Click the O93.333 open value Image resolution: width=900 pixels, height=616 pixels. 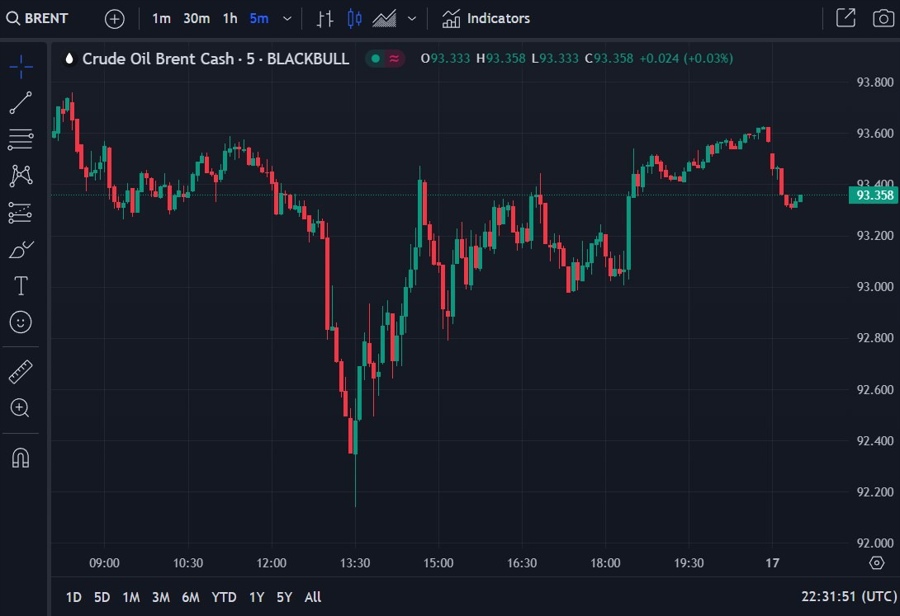pos(445,59)
